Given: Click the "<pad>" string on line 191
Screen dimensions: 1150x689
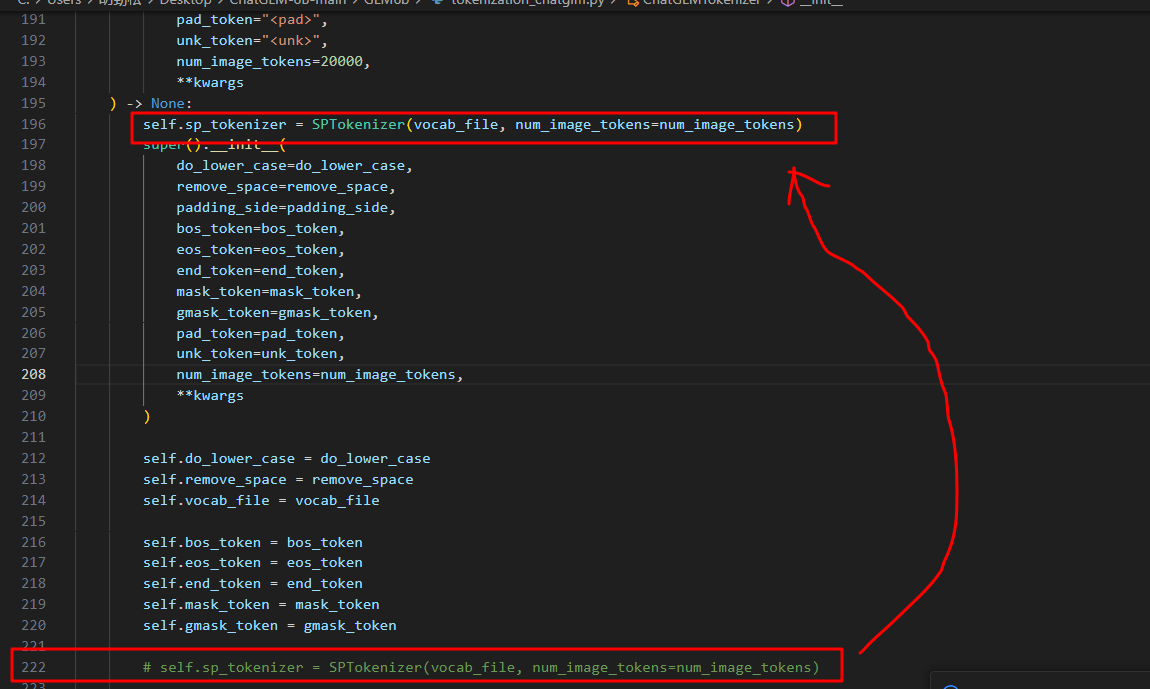Looking at the screenshot, I should tap(290, 20).
